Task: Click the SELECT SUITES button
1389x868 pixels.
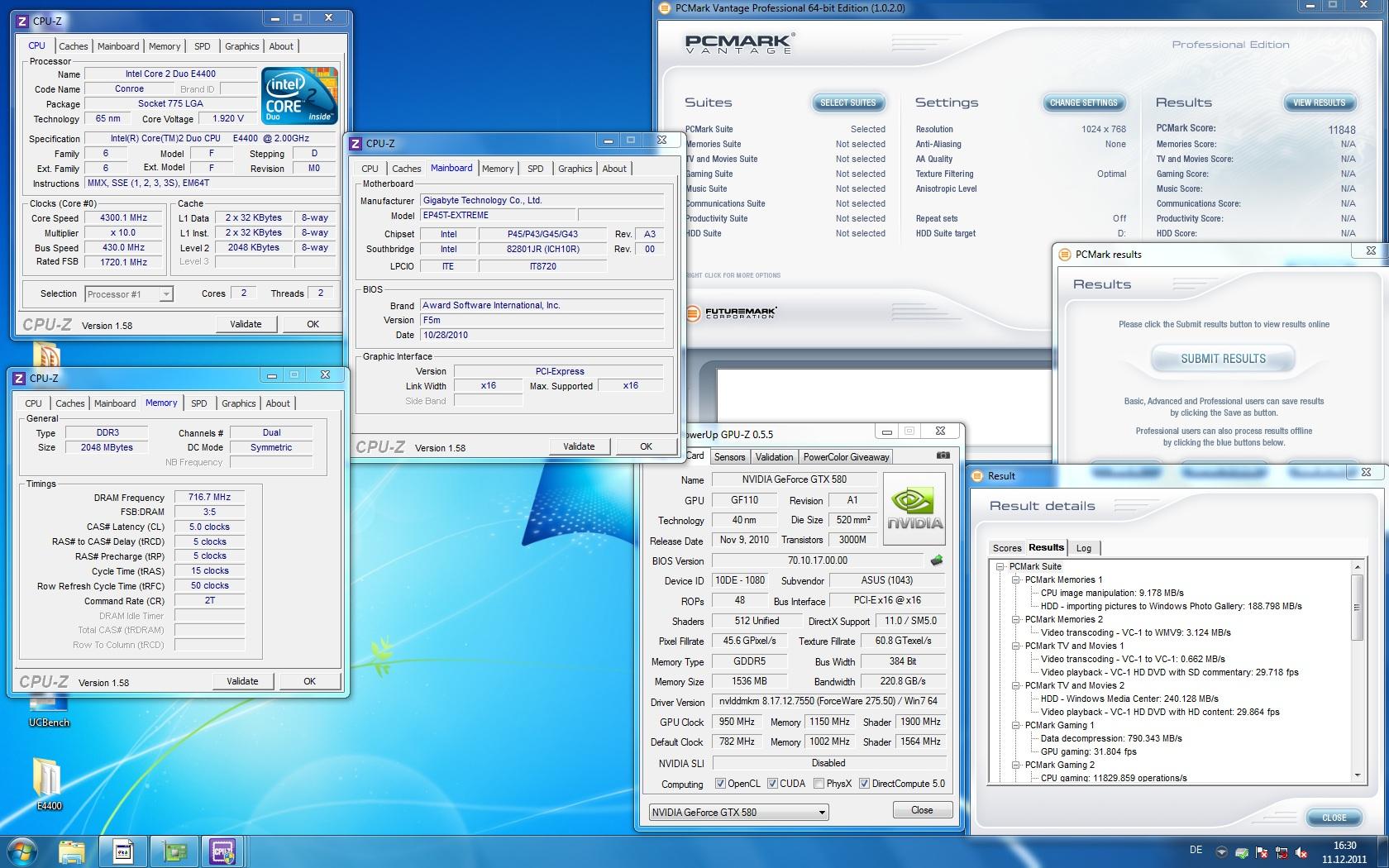Action: (847, 103)
